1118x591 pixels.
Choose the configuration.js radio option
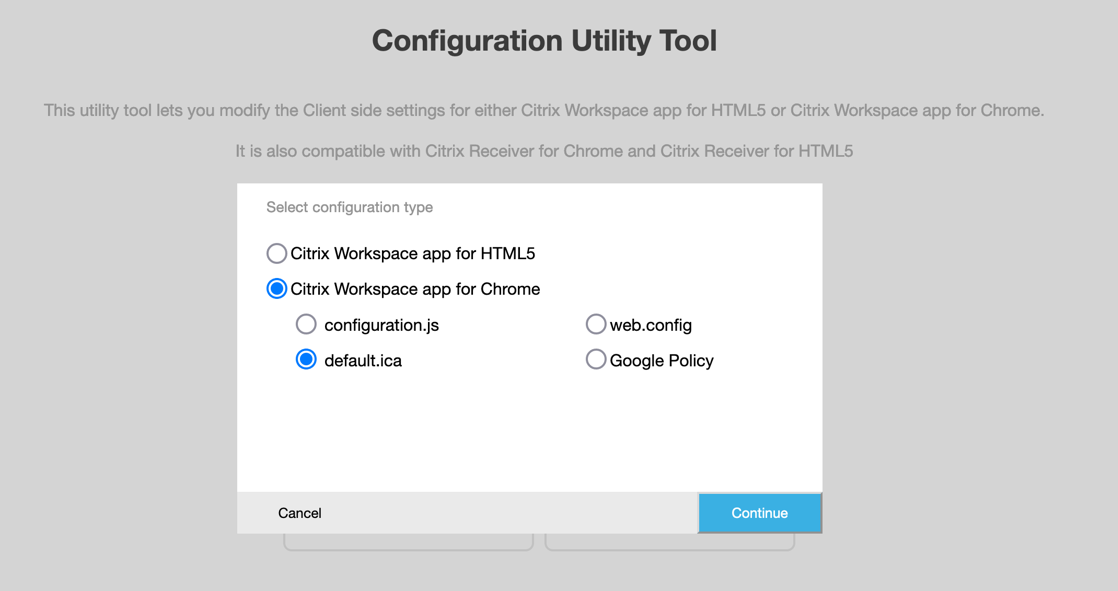(x=306, y=324)
